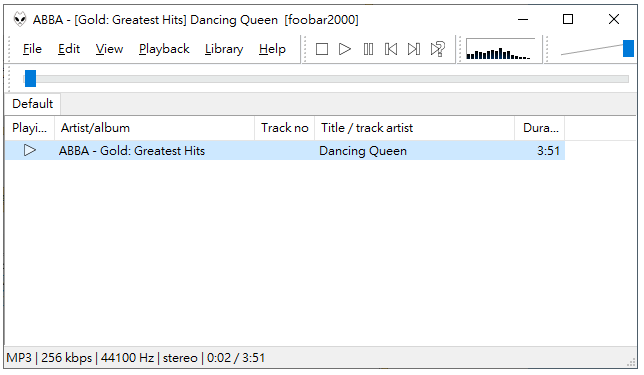
Task: Open the Playback menu
Action: (164, 49)
